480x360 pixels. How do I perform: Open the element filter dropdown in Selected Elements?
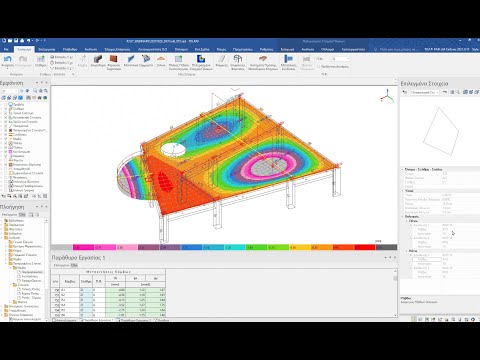tap(424, 92)
